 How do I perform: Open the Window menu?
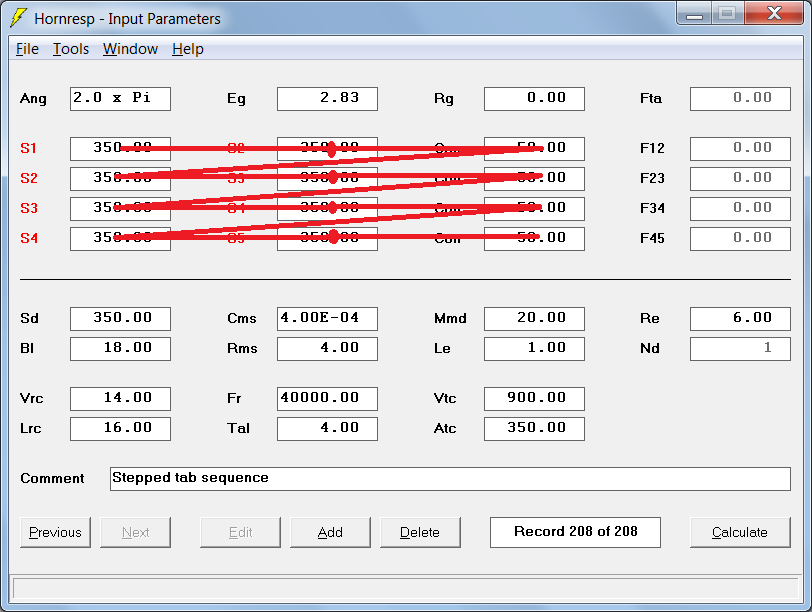coord(130,49)
